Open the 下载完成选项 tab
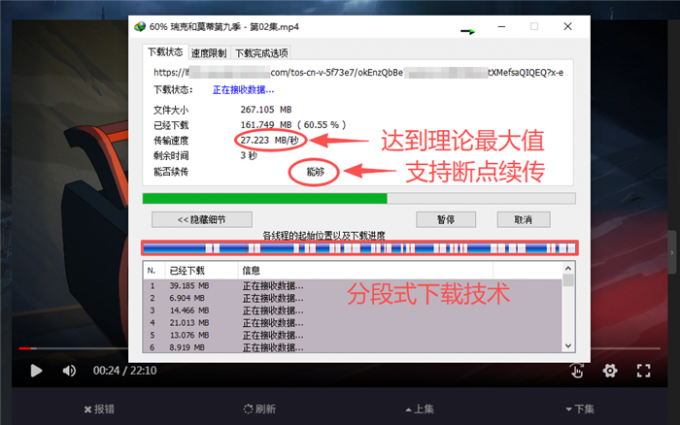 pyautogui.click(x=261, y=53)
